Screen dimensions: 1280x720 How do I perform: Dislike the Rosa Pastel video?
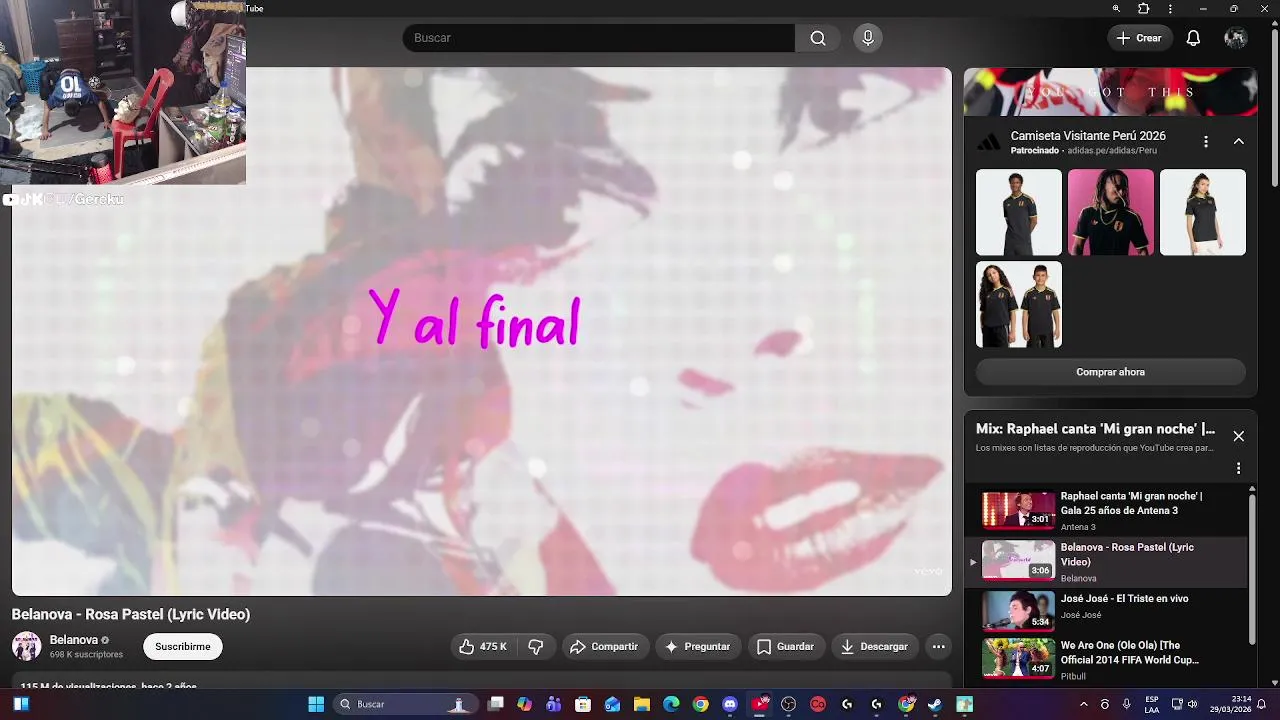click(x=536, y=647)
